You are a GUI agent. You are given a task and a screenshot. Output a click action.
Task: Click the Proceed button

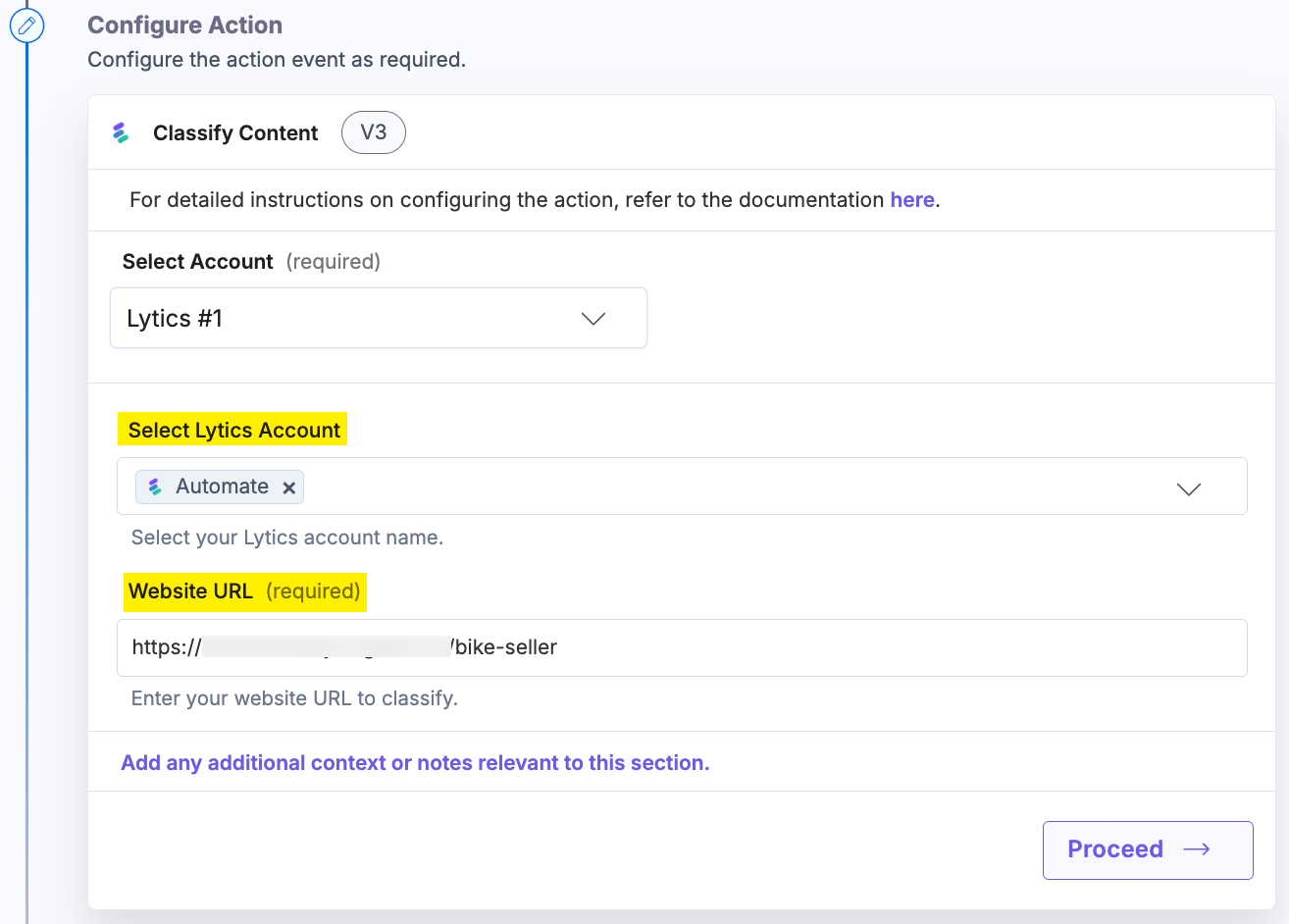pos(1148,849)
